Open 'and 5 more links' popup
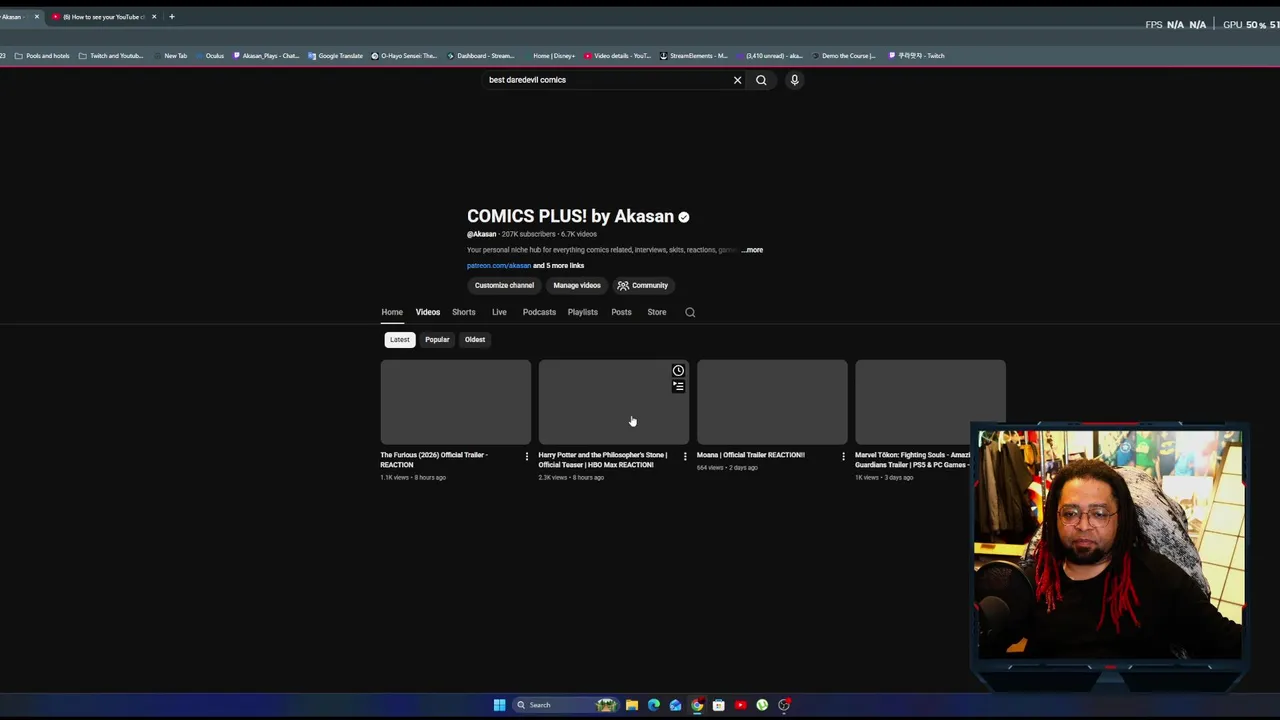This screenshot has height=720, width=1280. tap(558, 266)
